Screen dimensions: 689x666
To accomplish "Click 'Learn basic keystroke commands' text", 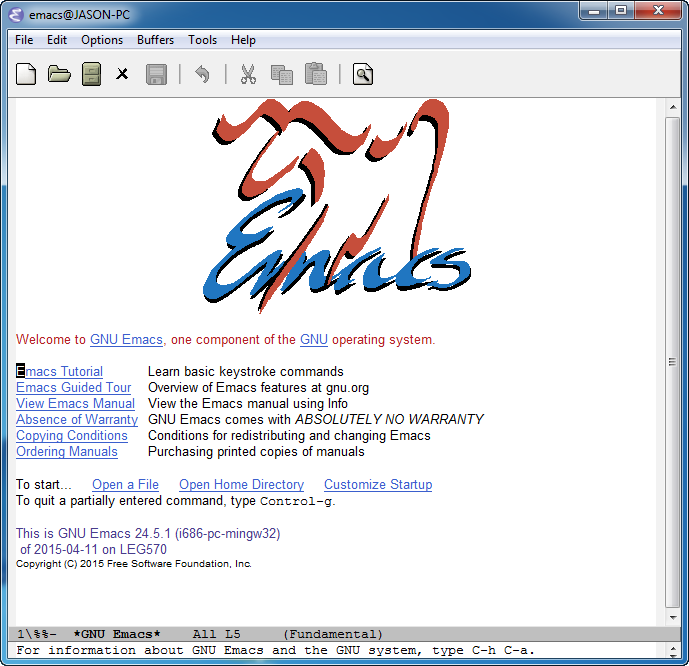I will (246, 372).
